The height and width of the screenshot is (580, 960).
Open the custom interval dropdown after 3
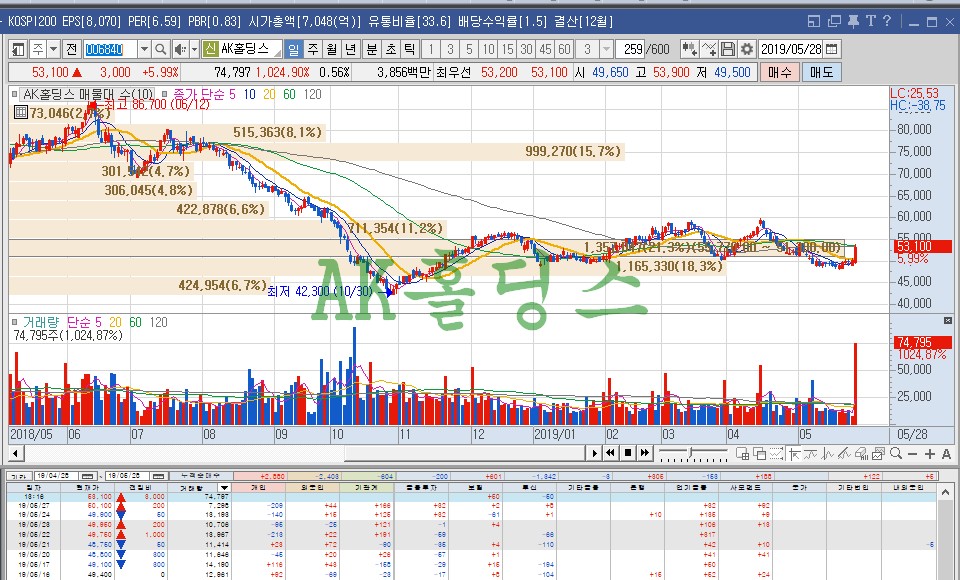pyautogui.click(x=606, y=49)
